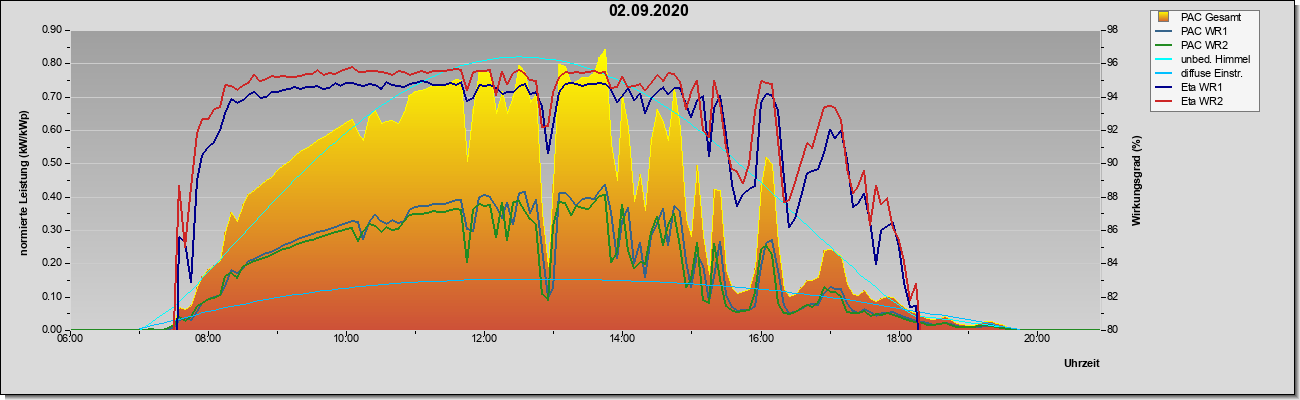Click the 08:00 time axis label
This screenshot has width=1300, height=400.
point(208,338)
